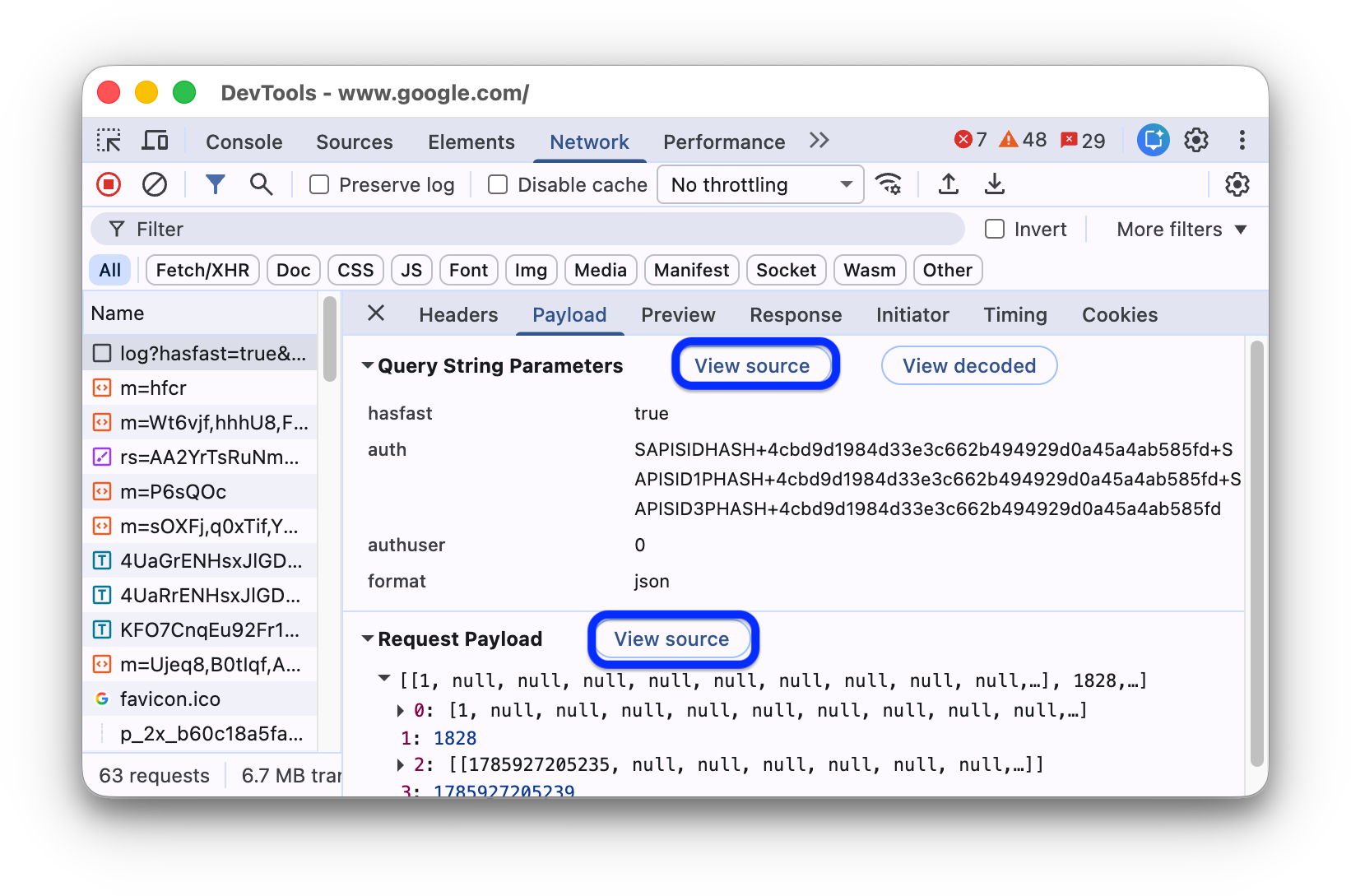
Task: Stop recording network log
Action: 109,184
